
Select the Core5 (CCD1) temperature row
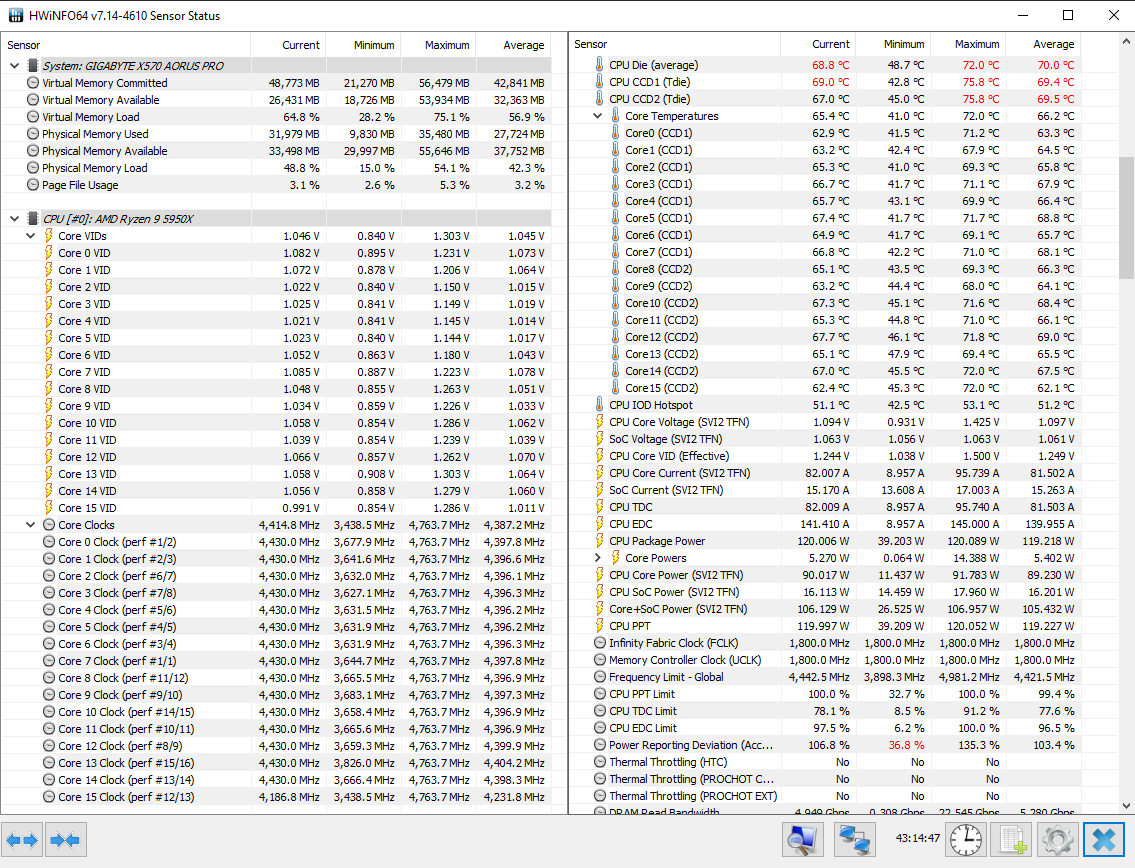click(x=825, y=218)
